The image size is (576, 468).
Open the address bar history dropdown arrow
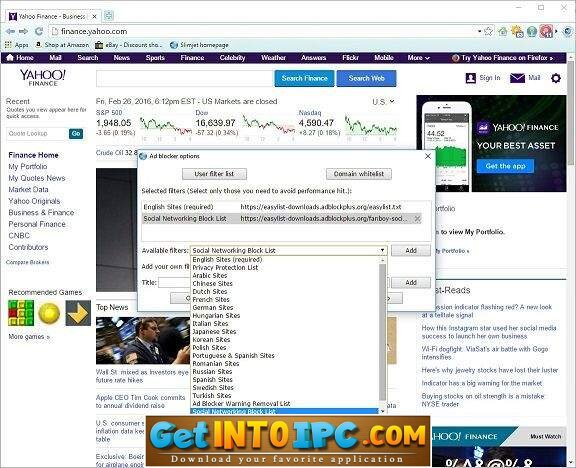click(479, 32)
